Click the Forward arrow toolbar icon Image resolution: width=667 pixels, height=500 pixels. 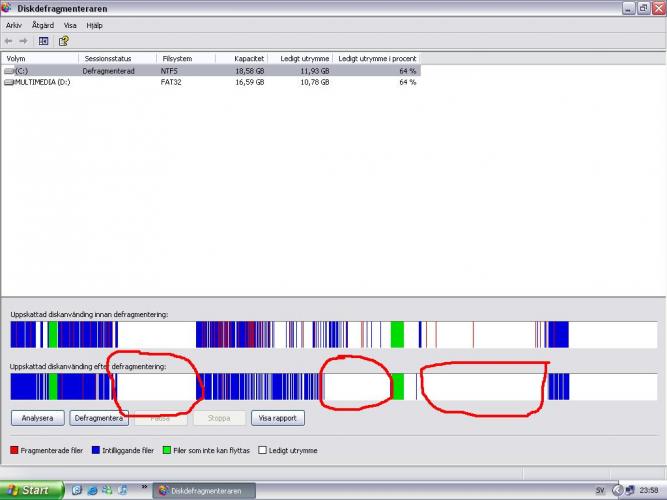click(x=23, y=41)
